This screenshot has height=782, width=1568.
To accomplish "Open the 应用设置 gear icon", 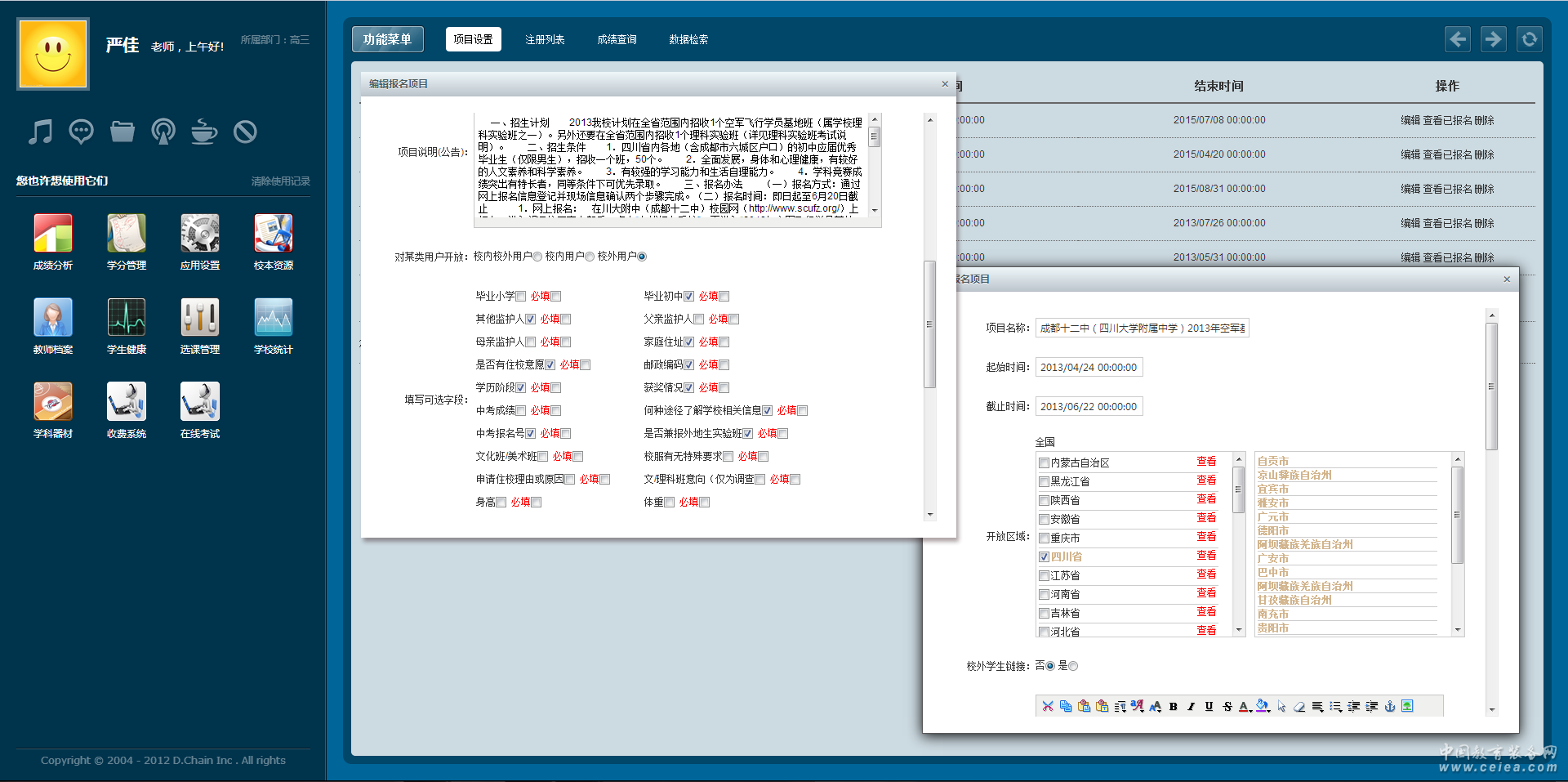I will (x=200, y=234).
